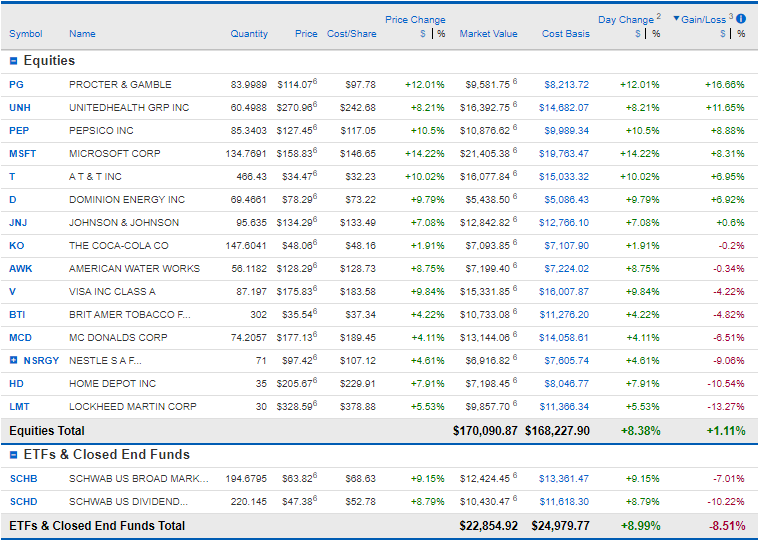Select Lockheed Martin gain/loss -13.27%

pyautogui.click(x=726, y=407)
